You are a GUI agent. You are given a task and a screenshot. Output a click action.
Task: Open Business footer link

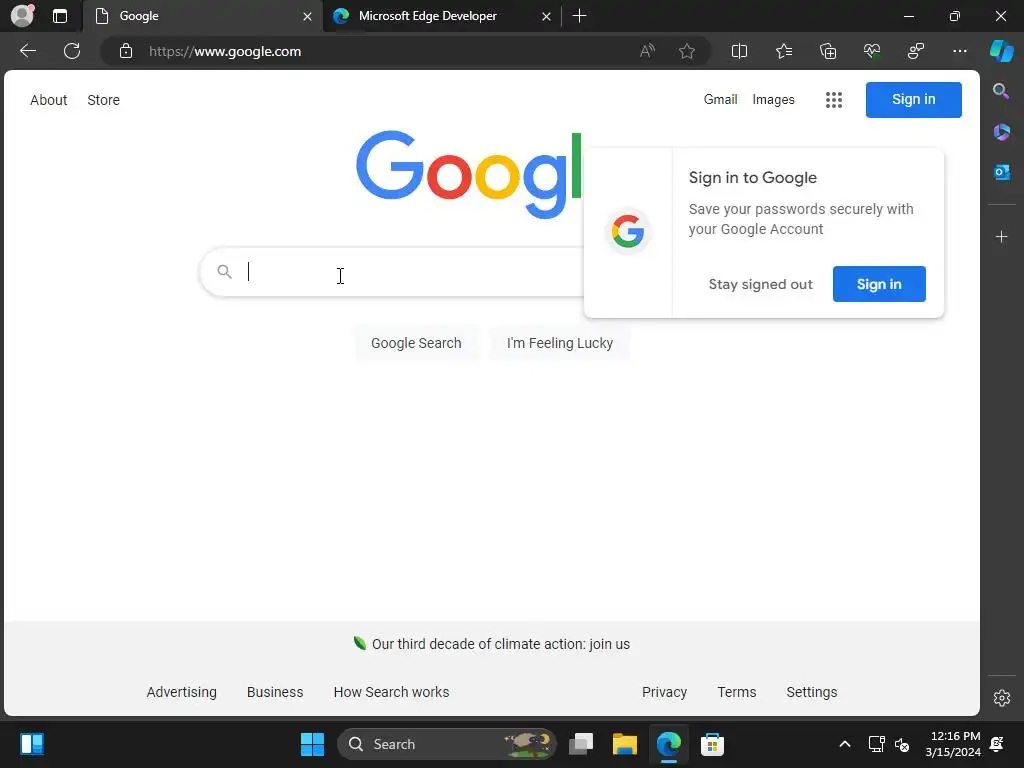coord(275,692)
